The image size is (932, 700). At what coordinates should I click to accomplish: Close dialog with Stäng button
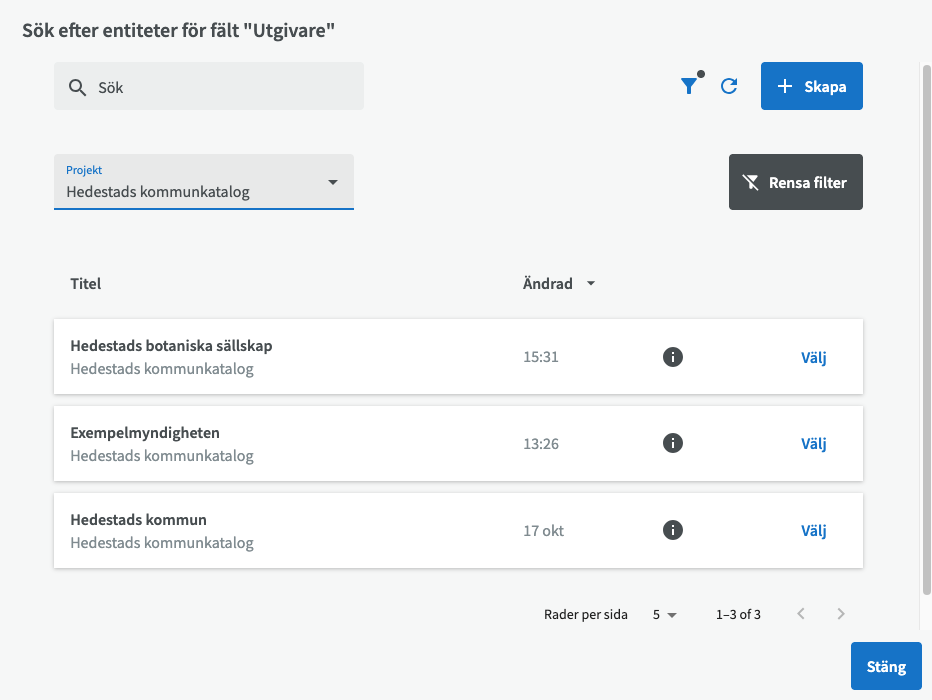(x=886, y=667)
